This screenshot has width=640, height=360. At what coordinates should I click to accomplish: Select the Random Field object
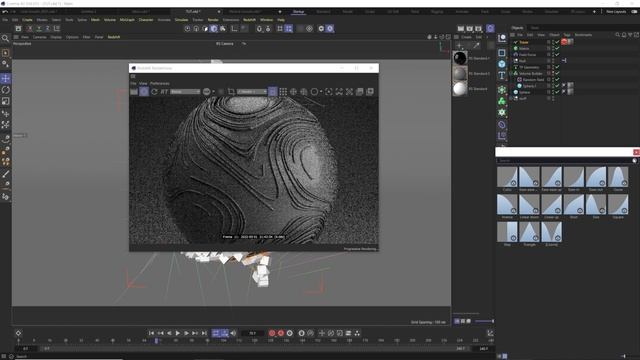533,80
